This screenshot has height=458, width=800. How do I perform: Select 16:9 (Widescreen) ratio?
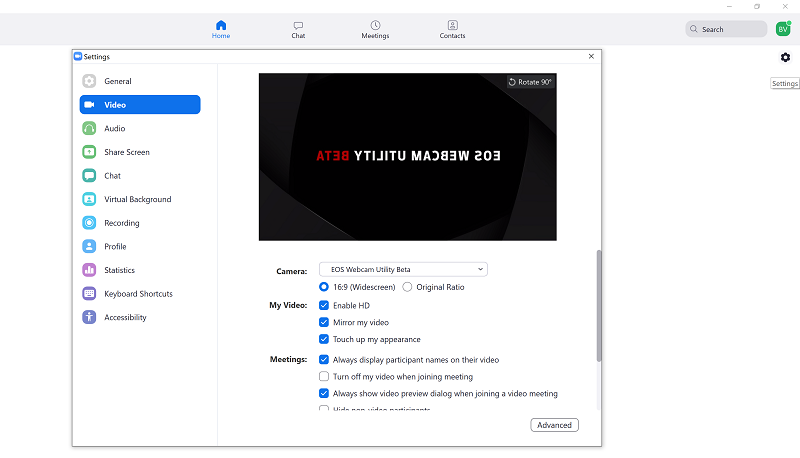[323, 287]
